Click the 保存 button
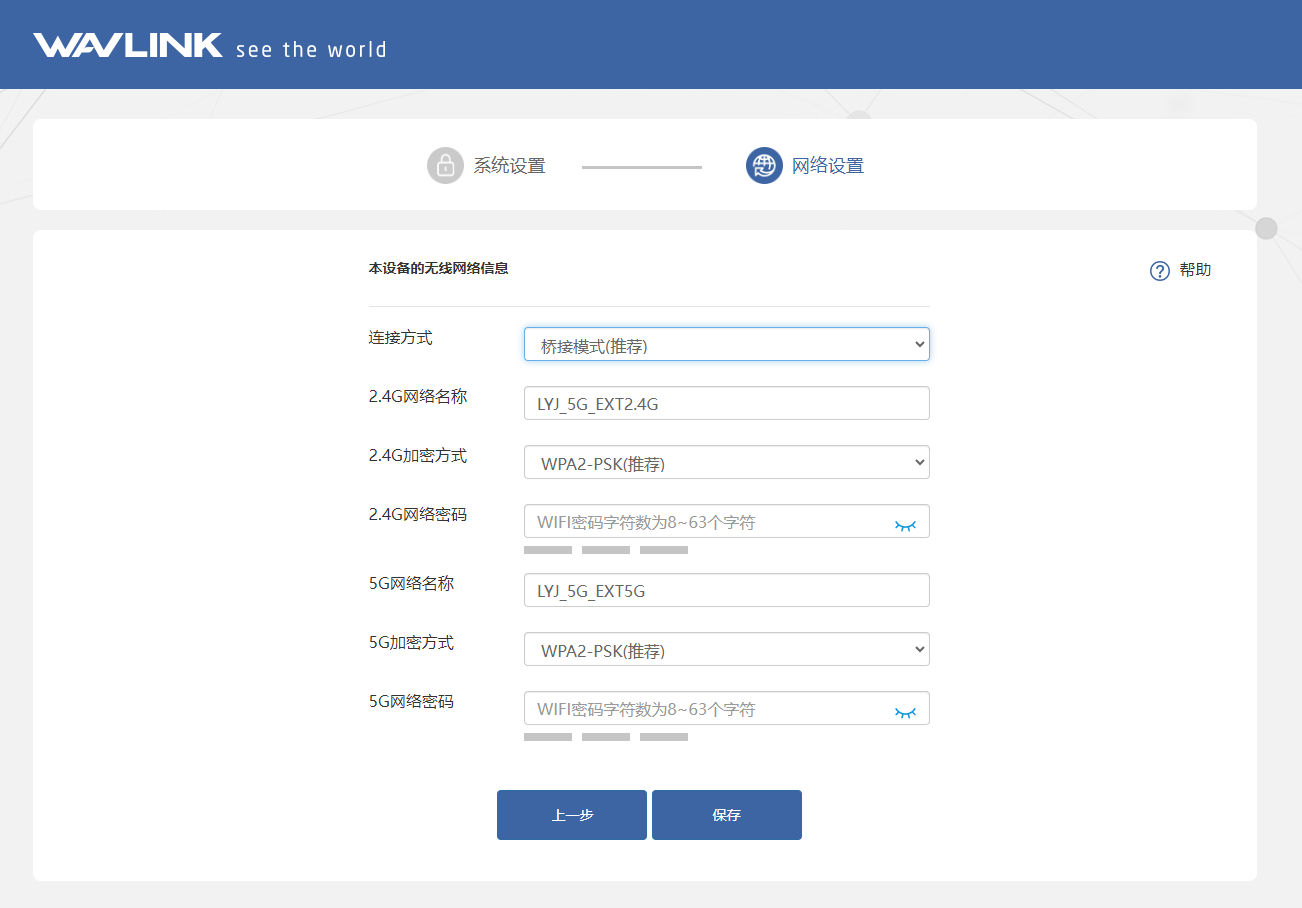The width and height of the screenshot is (1302, 908). point(726,815)
